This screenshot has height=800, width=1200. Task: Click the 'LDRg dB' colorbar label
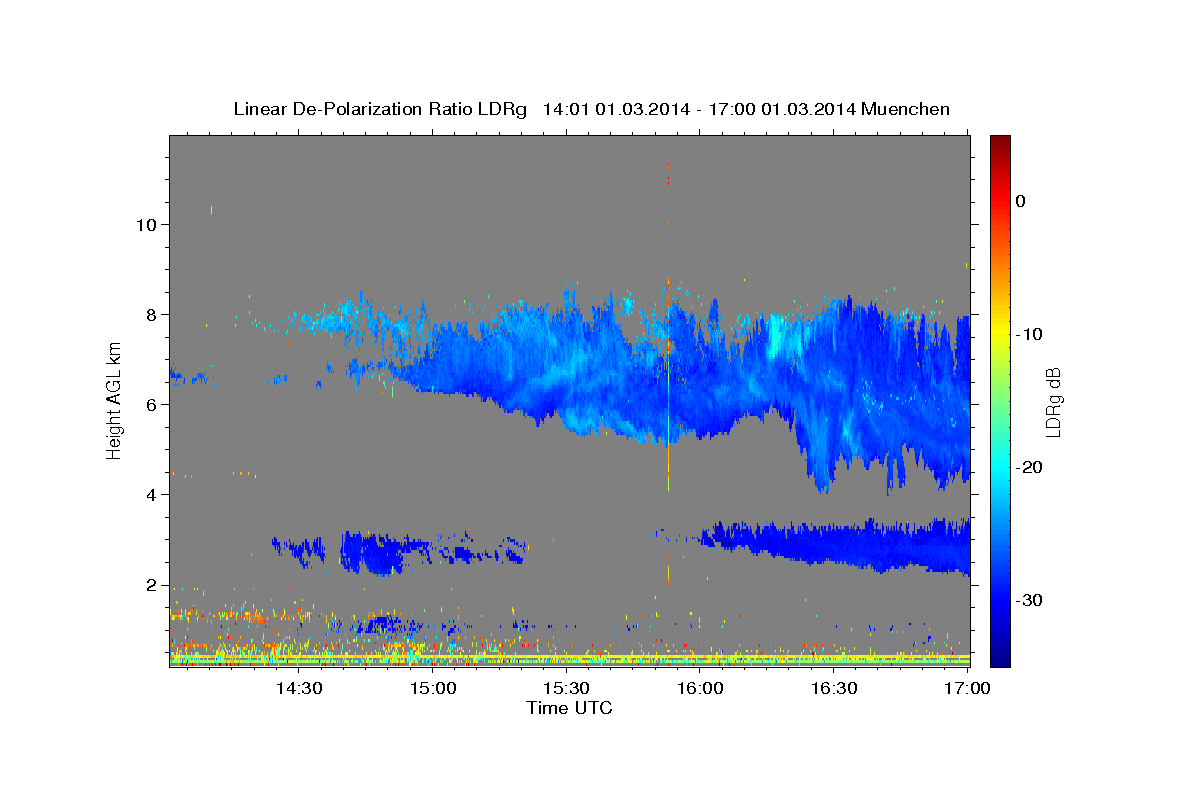click(x=1053, y=401)
